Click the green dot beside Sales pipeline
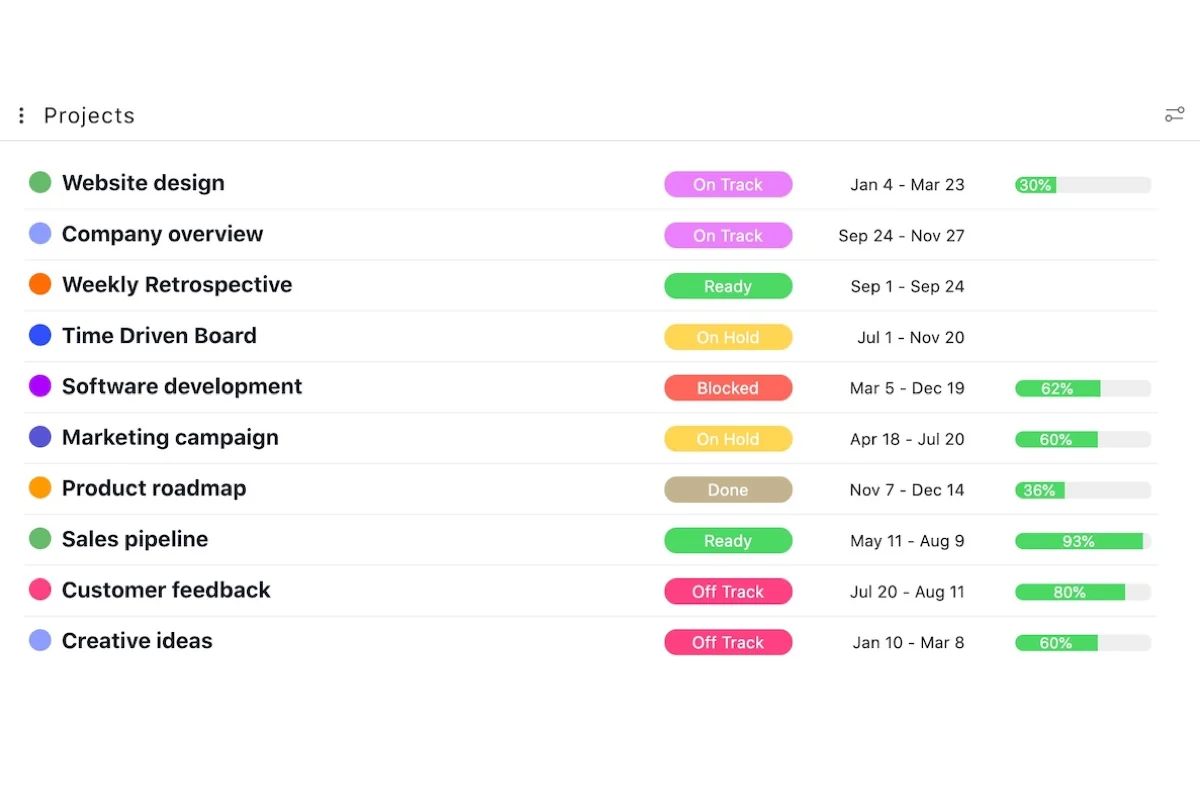 (x=40, y=539)
